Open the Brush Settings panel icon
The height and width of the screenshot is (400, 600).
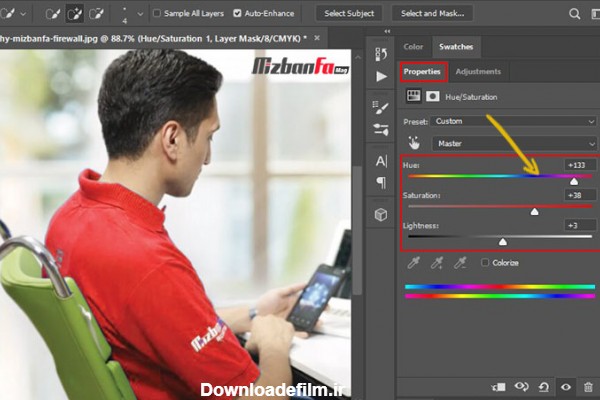click(381, 108)
